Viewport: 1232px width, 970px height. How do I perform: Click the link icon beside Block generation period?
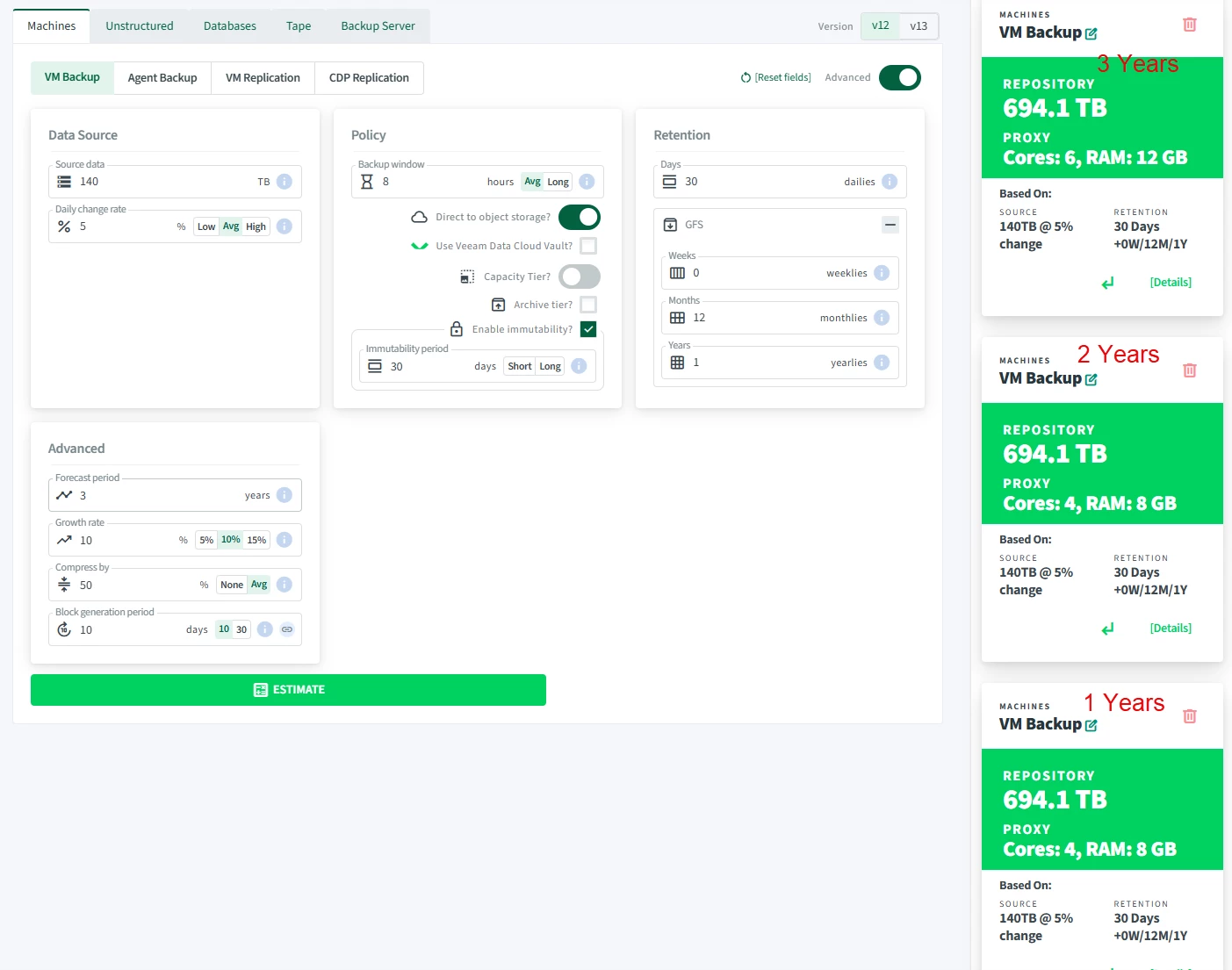click(287, 629)
